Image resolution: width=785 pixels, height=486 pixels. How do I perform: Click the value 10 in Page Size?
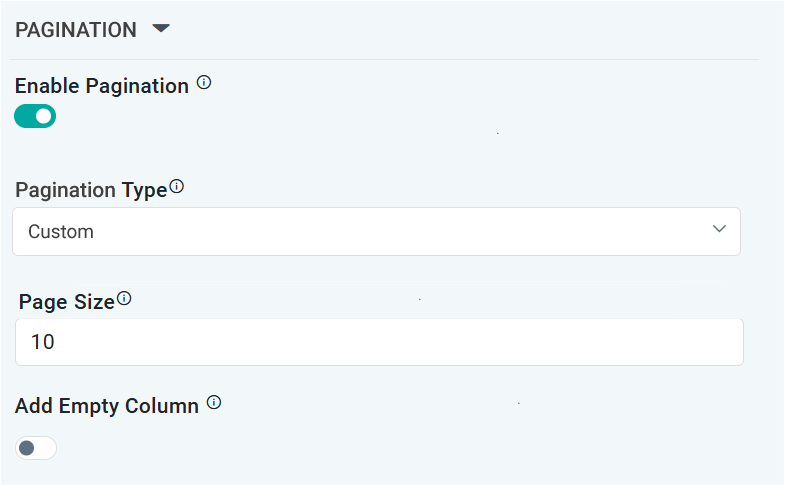click(43, 342)
